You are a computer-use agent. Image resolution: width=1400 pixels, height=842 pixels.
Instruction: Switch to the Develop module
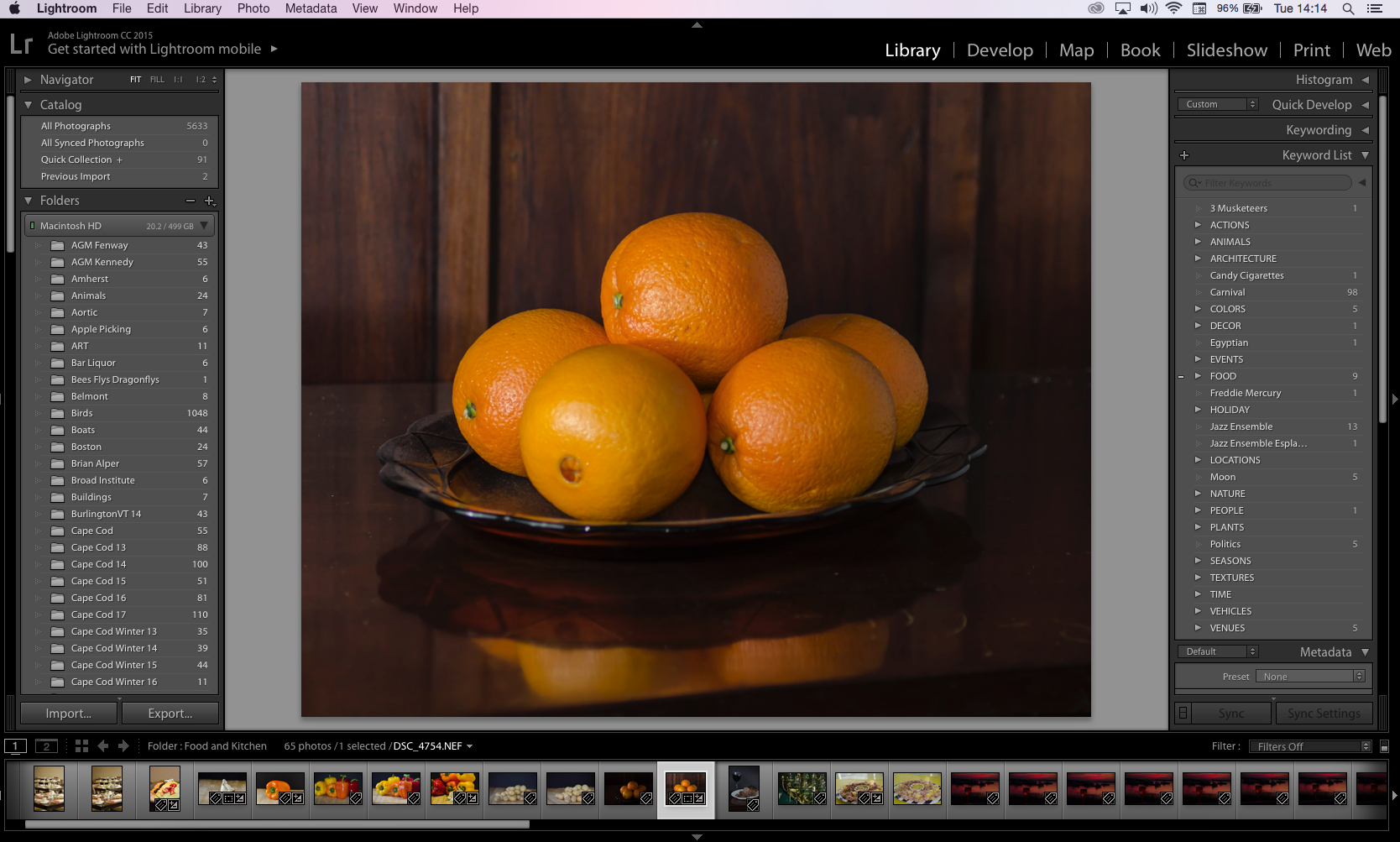click(x=1000, y=50)
